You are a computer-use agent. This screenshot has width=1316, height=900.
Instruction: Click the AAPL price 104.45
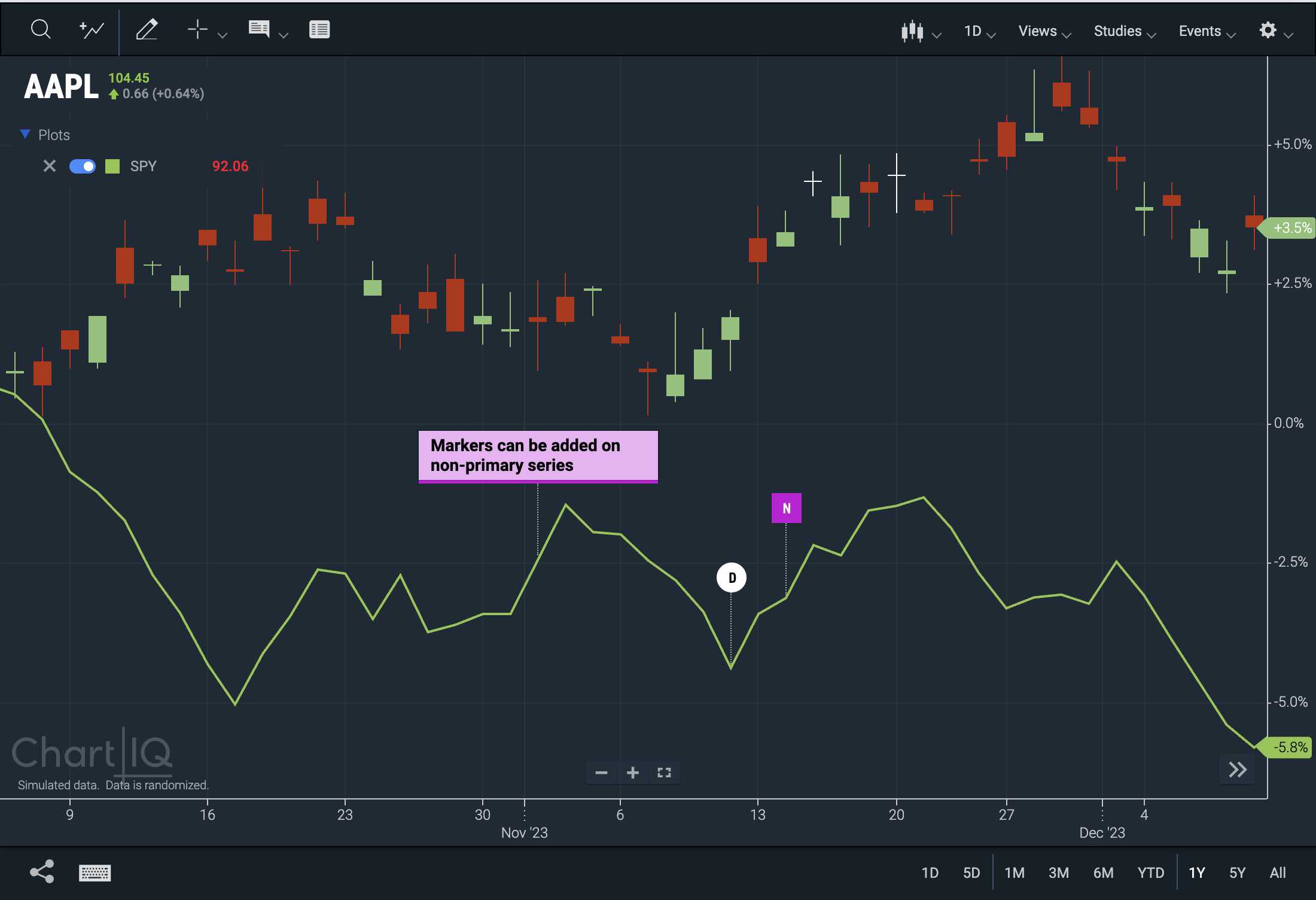[x=129, y=78]
